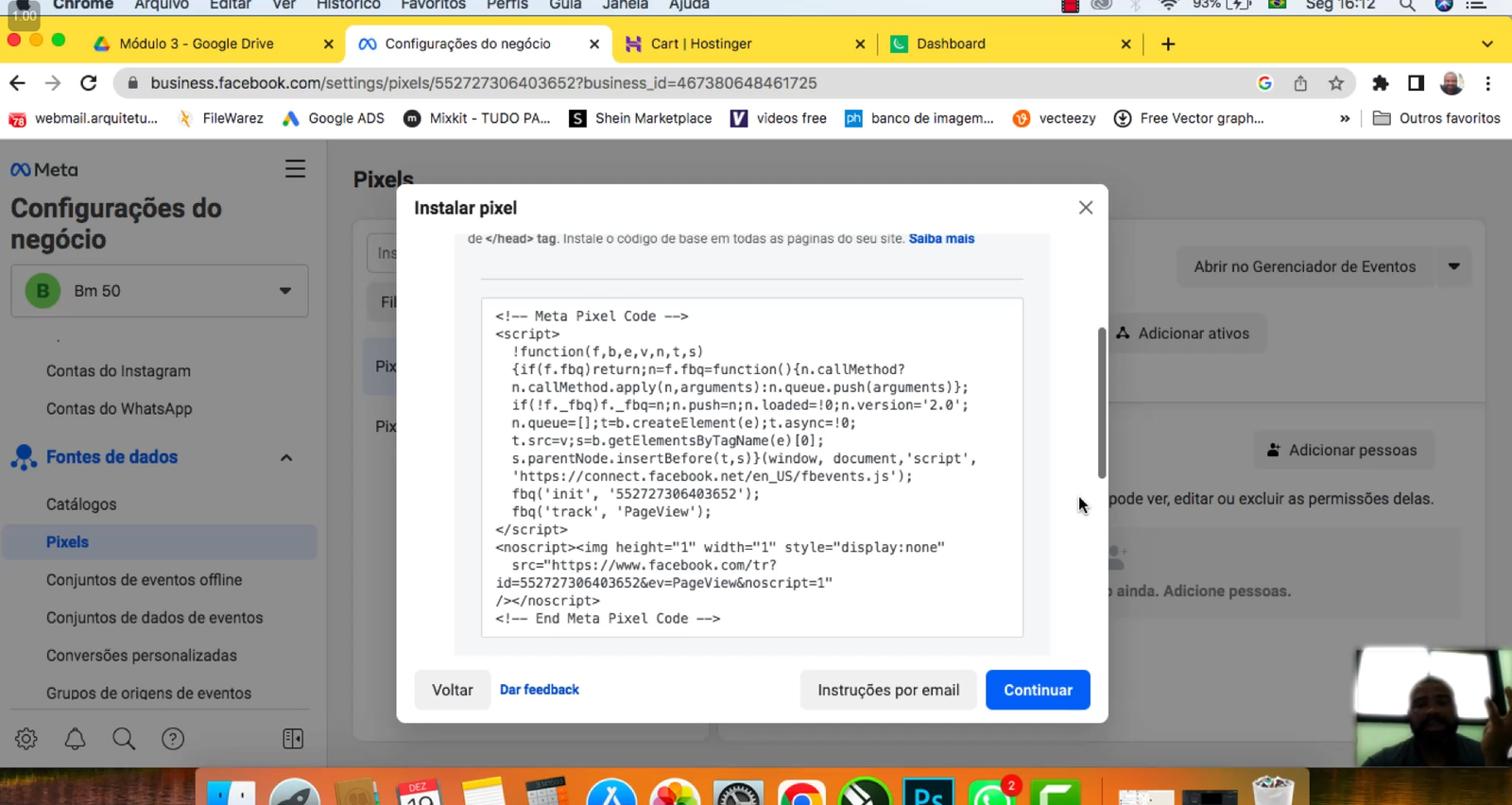The width and height of the screenshot is (1512, 805).
Task: Open the videos free bookmark
Action: pyautogui.click(x=779, y=118)
